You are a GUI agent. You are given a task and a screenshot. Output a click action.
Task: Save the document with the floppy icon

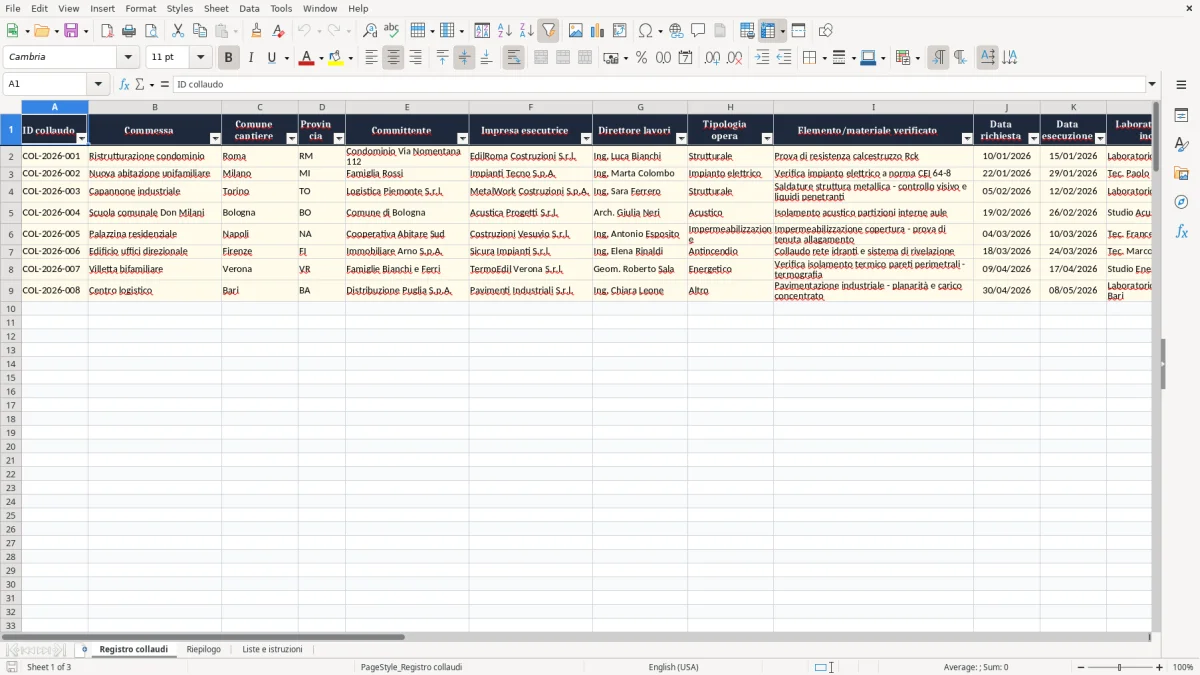click(x=71, y=31)
